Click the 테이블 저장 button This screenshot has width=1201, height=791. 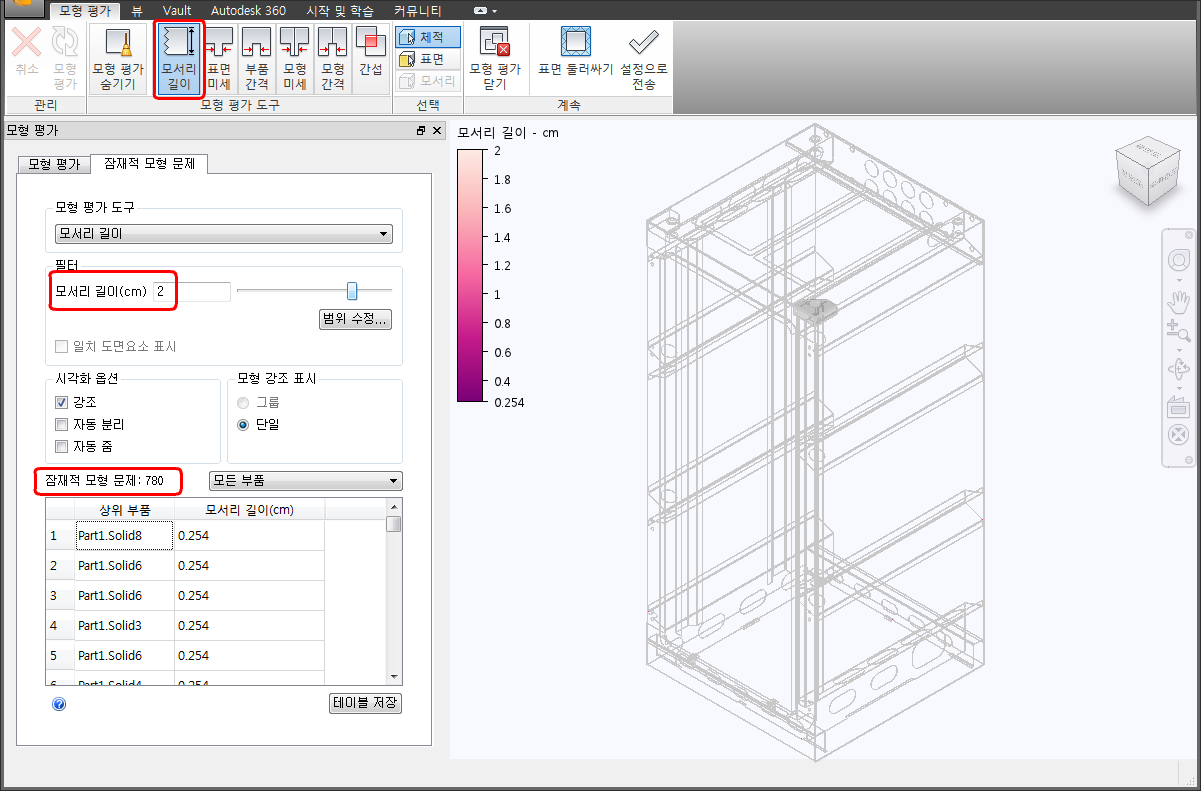click(x=365, y=702)
